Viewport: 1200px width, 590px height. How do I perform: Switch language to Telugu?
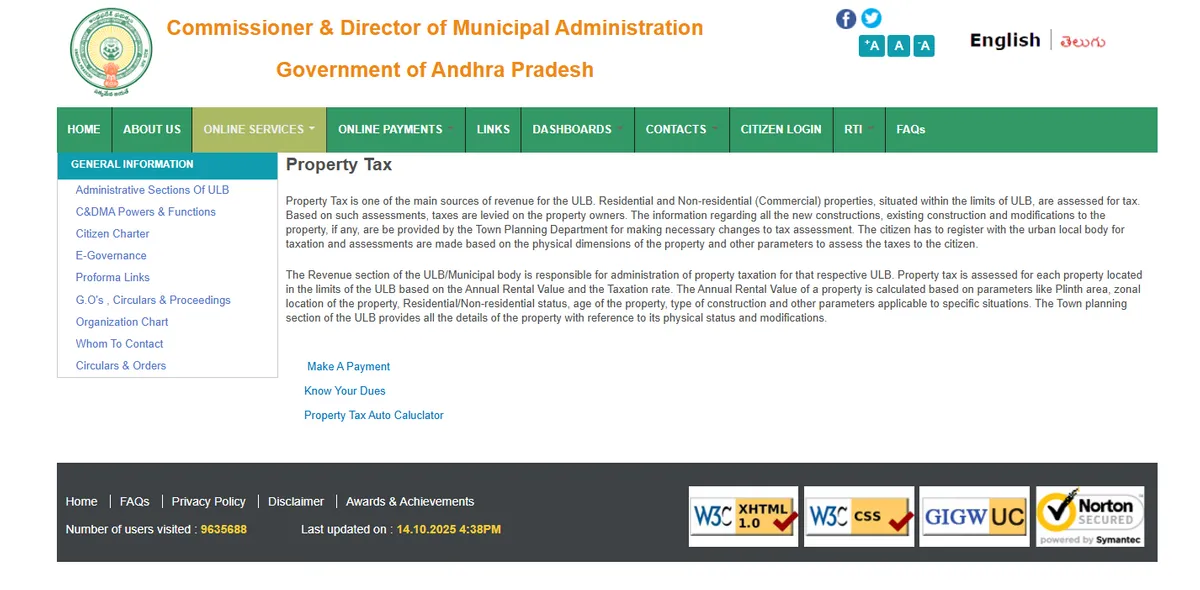1083,40
